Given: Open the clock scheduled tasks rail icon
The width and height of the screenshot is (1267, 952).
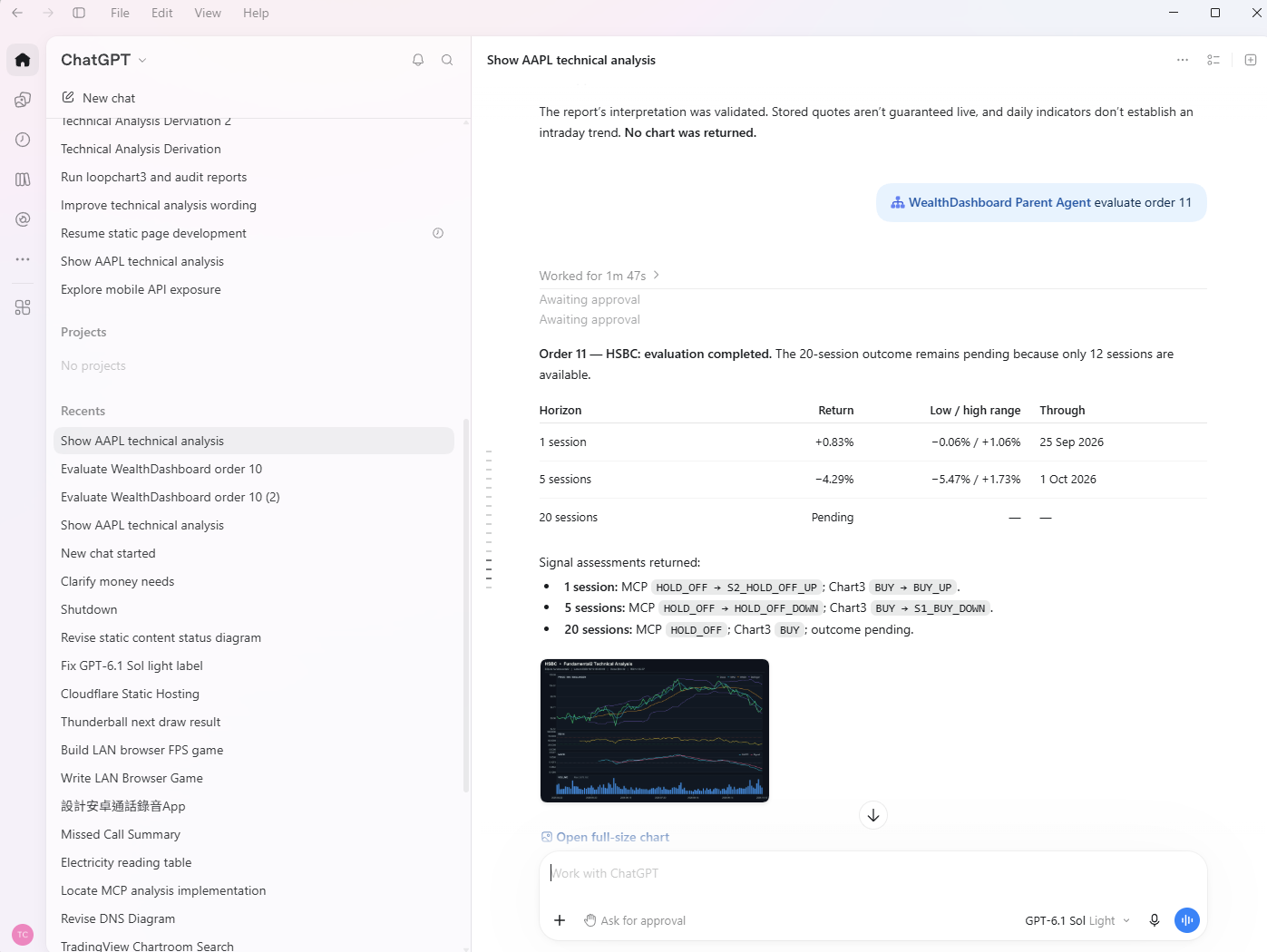Looking at the screenshot, I should [23, 140].
